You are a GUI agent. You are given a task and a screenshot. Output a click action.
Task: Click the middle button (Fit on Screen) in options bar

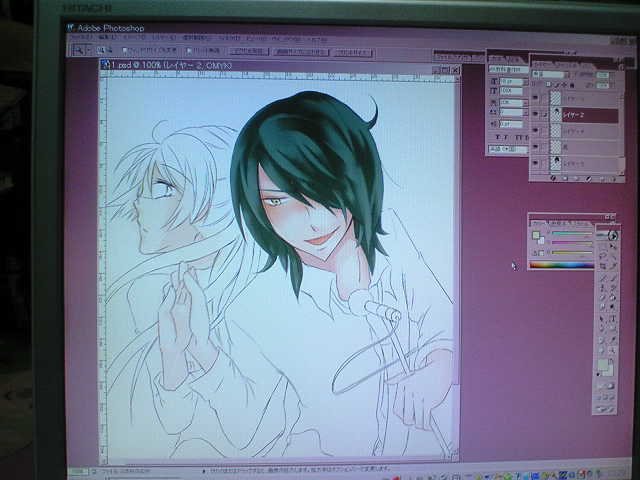pyautogui.click(x=301, y=52)
